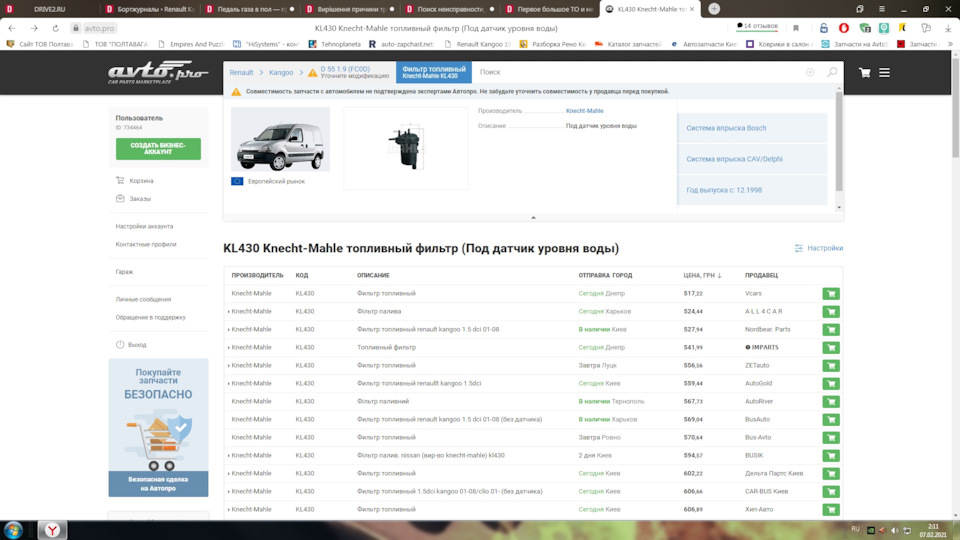Screen dimensions: 960x540
Task: Open Корзина in the sidebar
Action: pyautogui.click(x=141, y=181)
